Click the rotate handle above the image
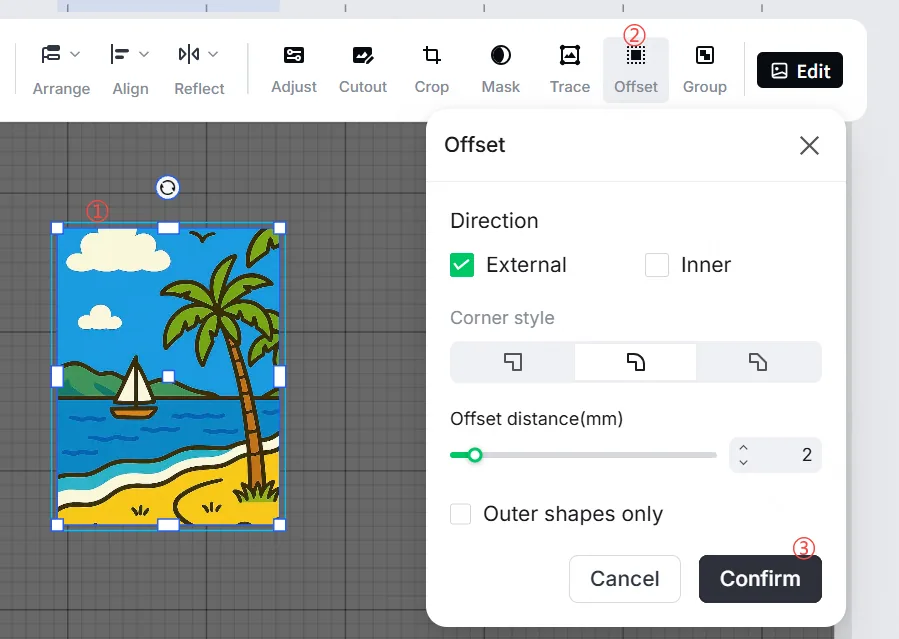 (x=167, y=187)
